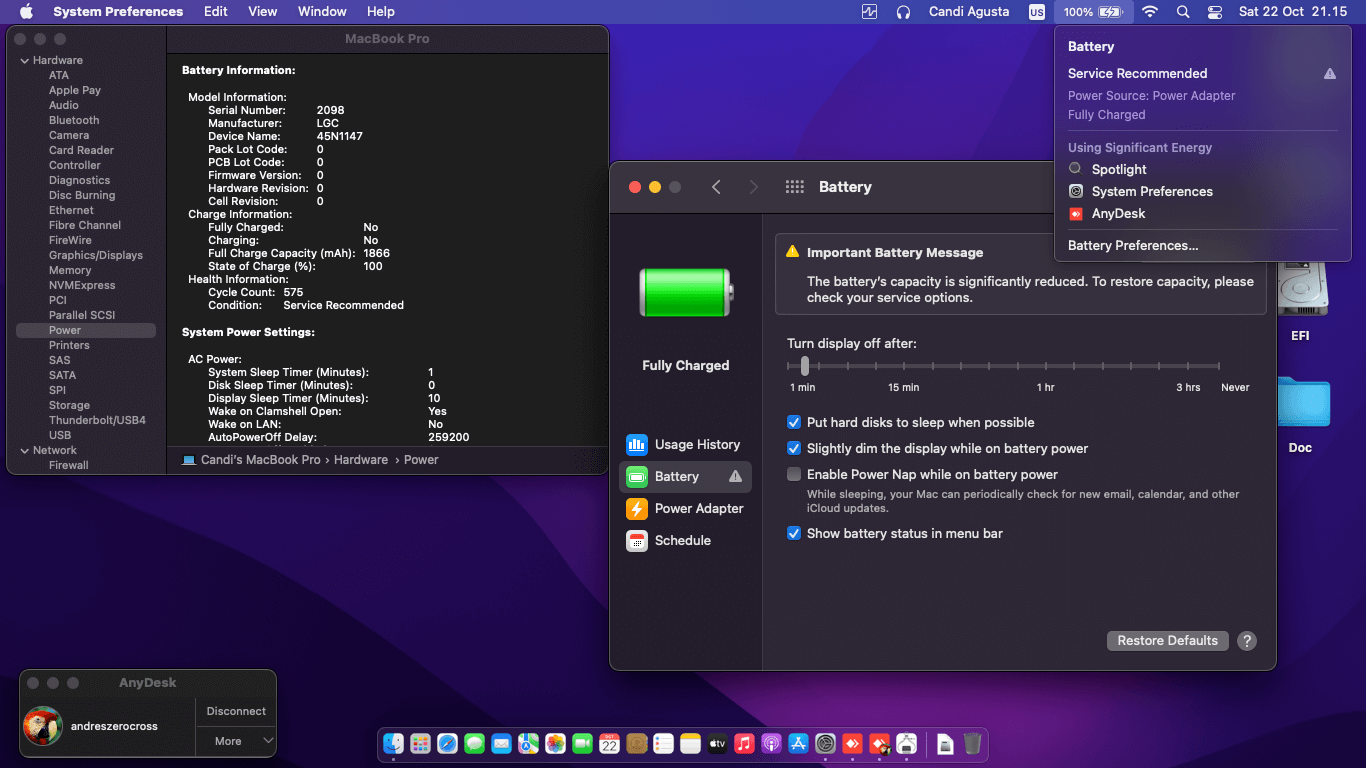Viewport: 1366px width, 768px height.
Task: Expand the AnyDesk More dropdown
Action: (x=236, y=741)
